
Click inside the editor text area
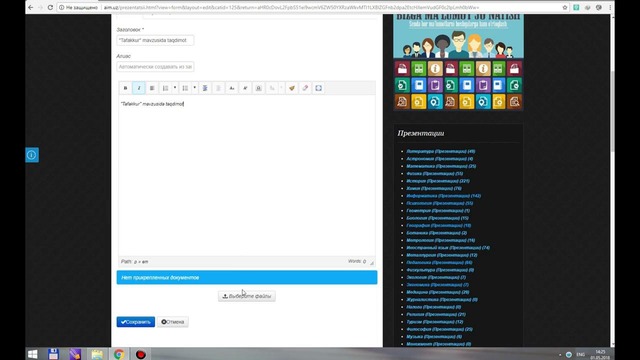(247, 176)
